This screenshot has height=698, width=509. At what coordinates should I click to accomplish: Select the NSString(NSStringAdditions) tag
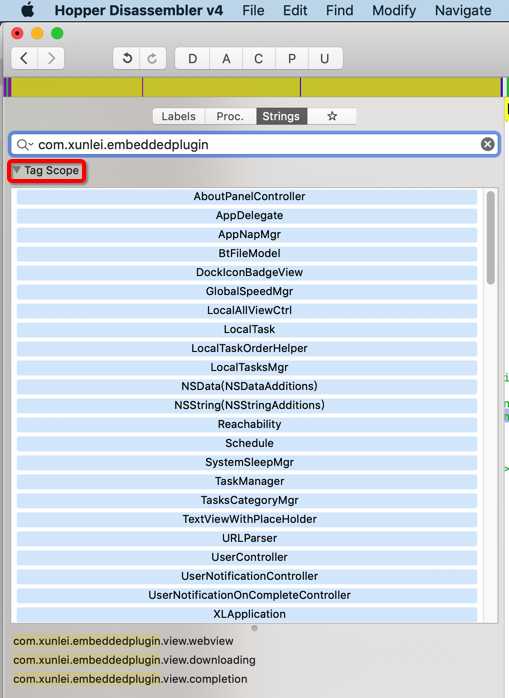(x=247, y=405)
